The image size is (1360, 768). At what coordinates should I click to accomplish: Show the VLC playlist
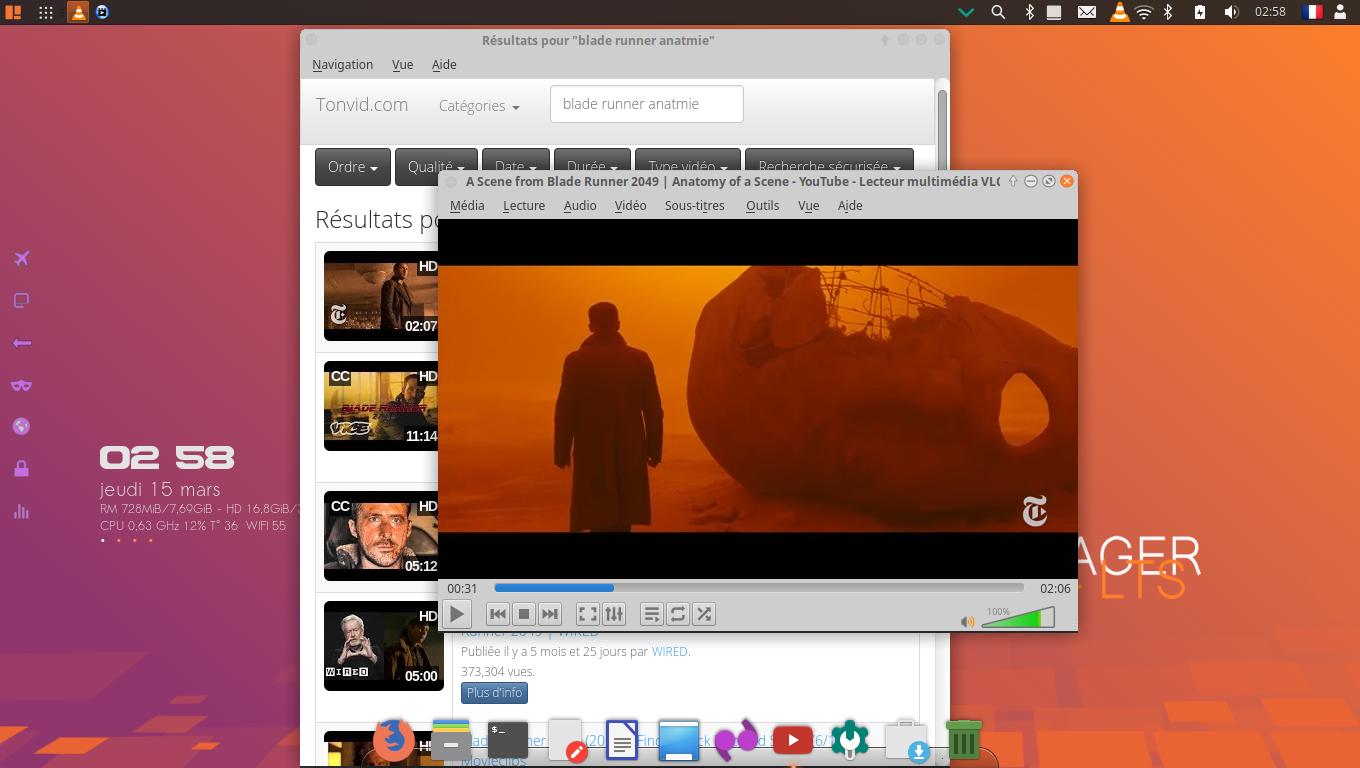[x=652, y=614]
